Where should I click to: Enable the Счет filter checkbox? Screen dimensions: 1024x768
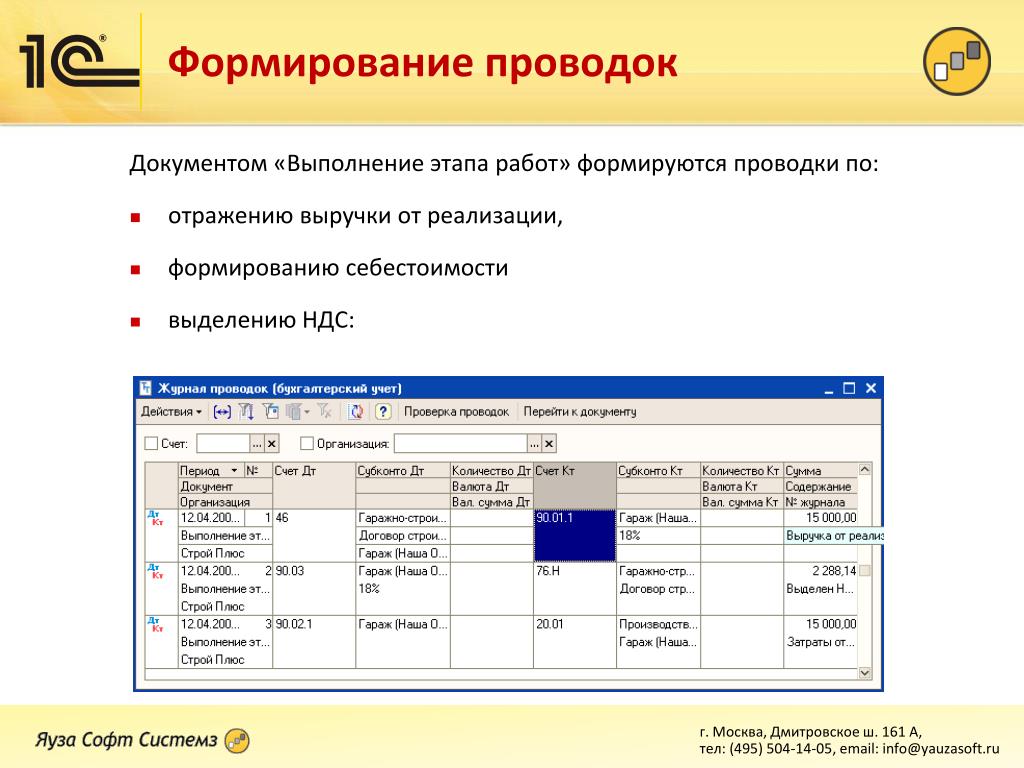click(151, 444)
